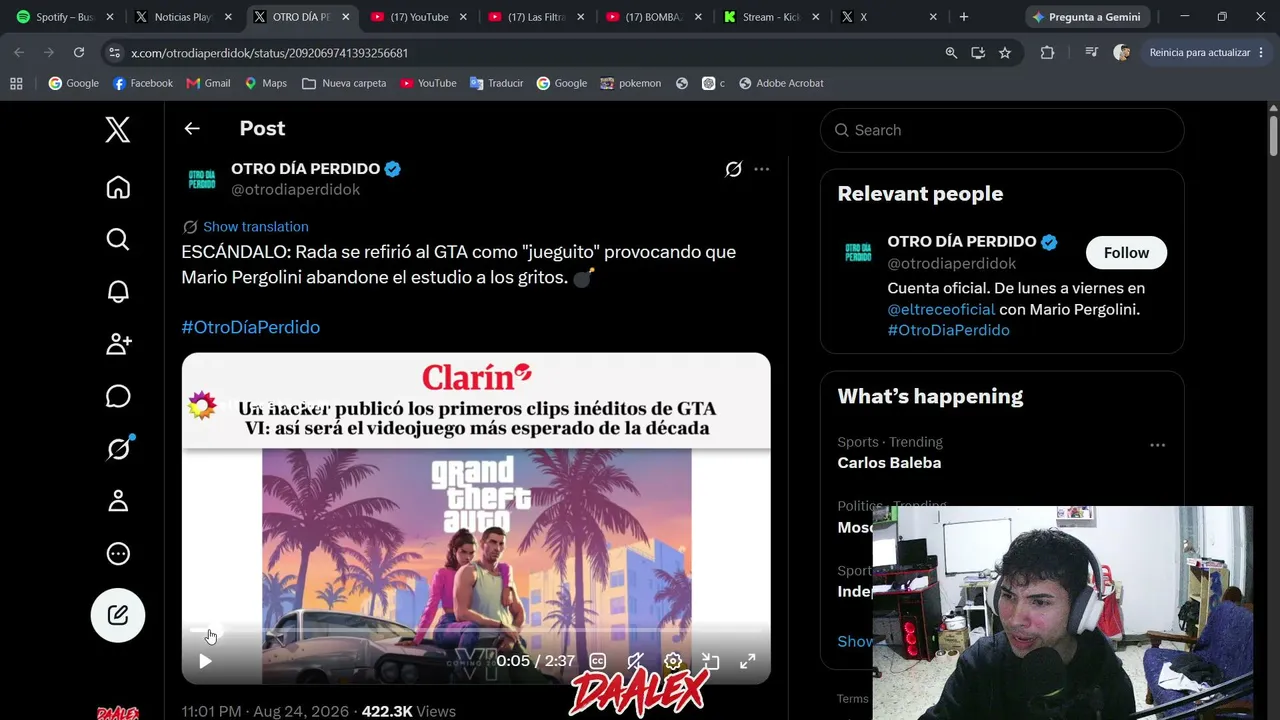1280x720 pixels.
Task: Open the people-plus Follow icon in sidebar
Action: pos(118,344)
